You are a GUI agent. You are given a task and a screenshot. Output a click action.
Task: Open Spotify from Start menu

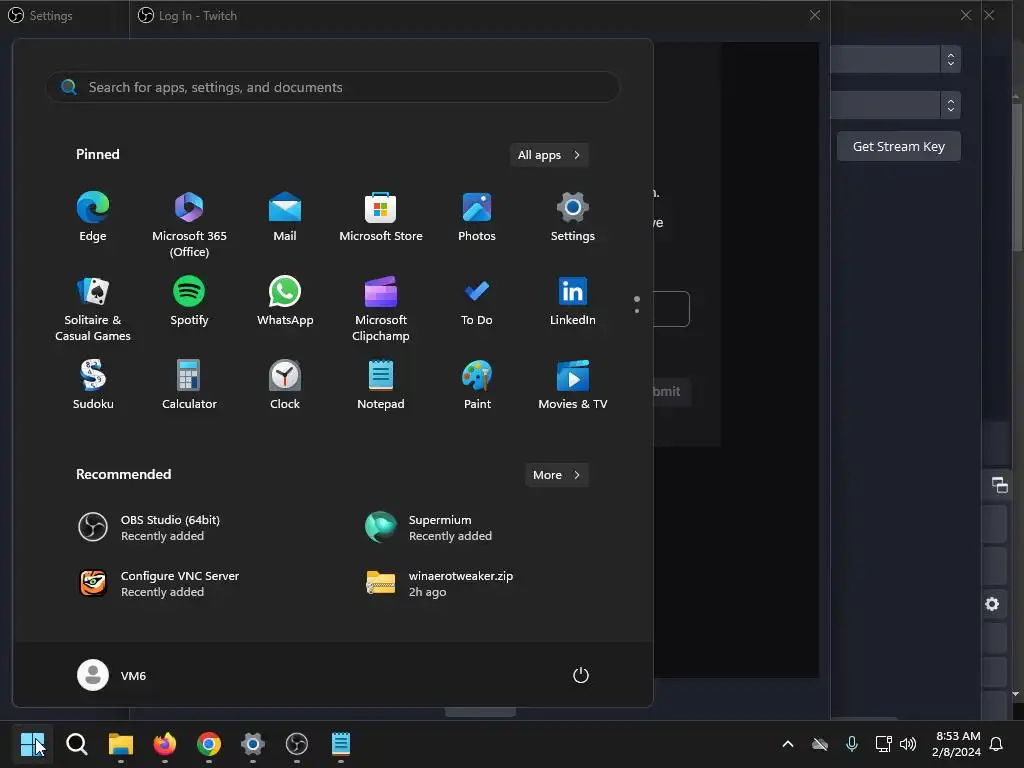[x=189, y=301]
